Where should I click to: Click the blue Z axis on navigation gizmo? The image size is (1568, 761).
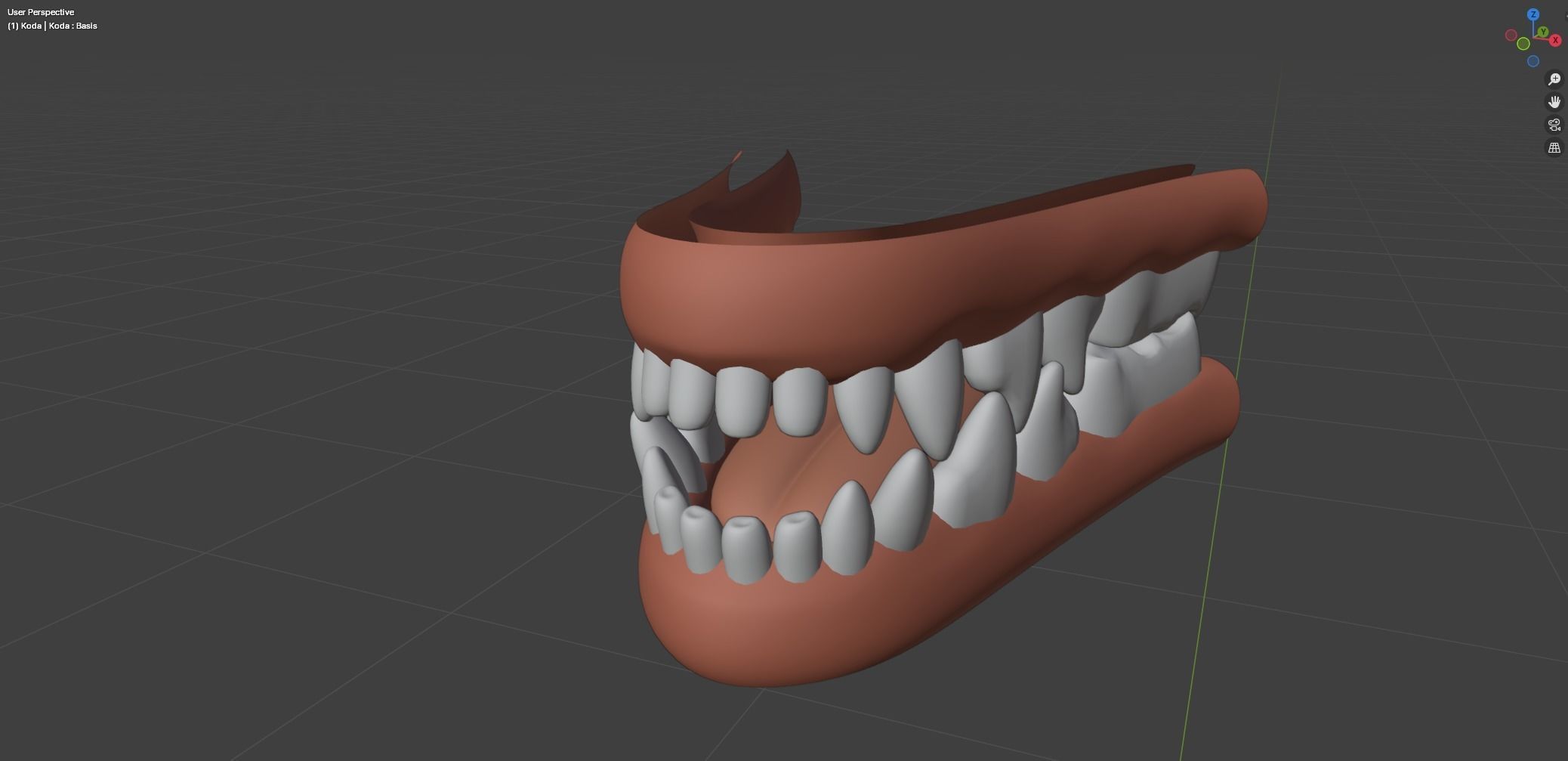(1533, 14)
